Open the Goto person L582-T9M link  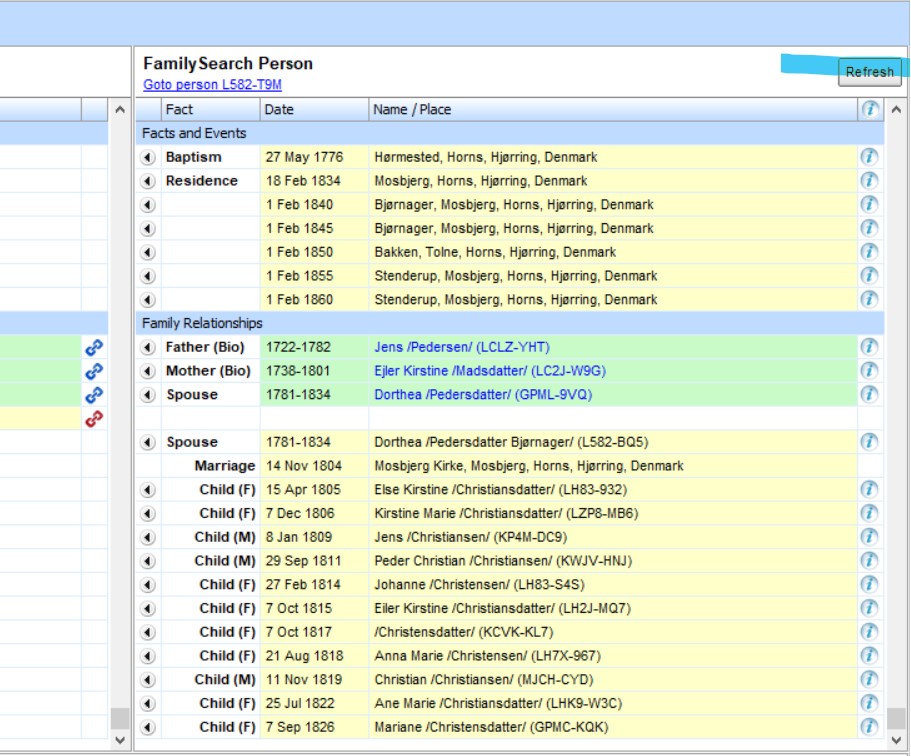(x=212, y=85)
